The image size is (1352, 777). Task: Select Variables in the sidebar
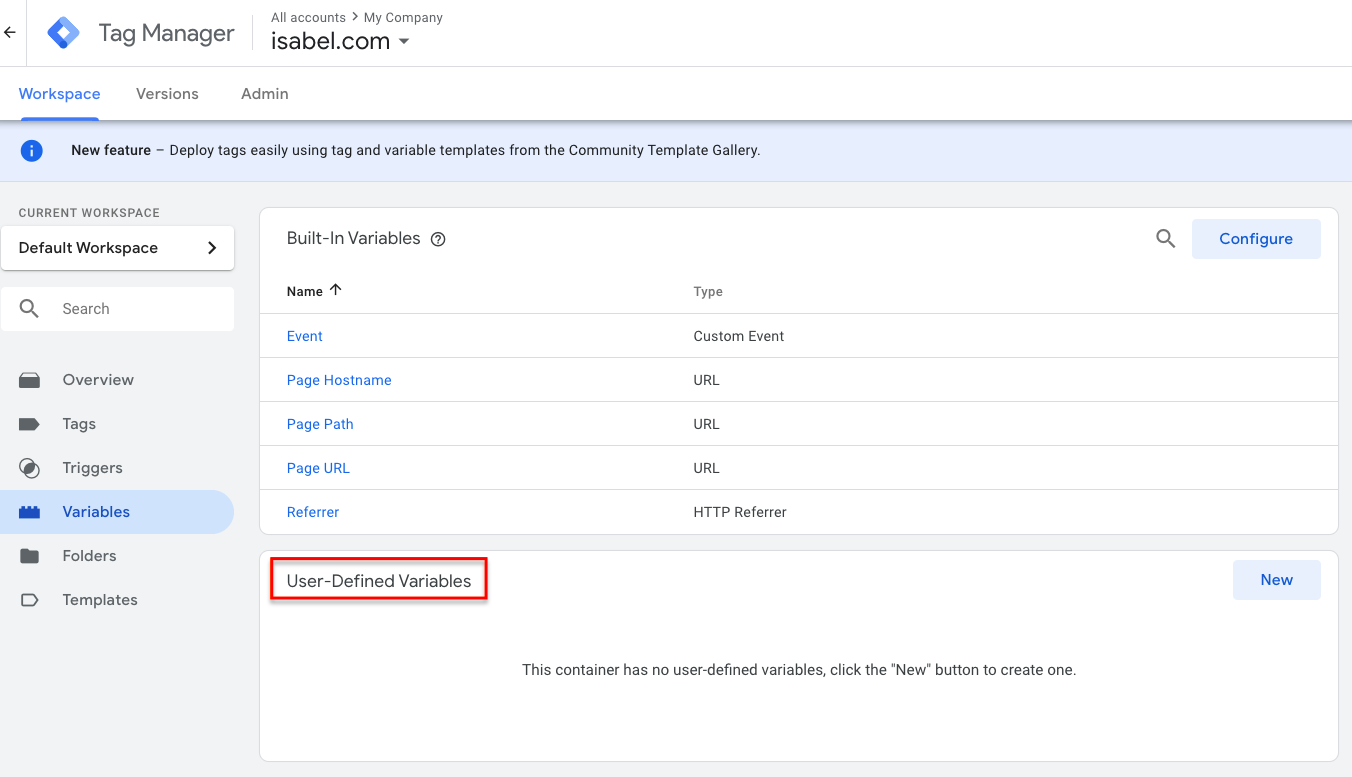(96, 512)
